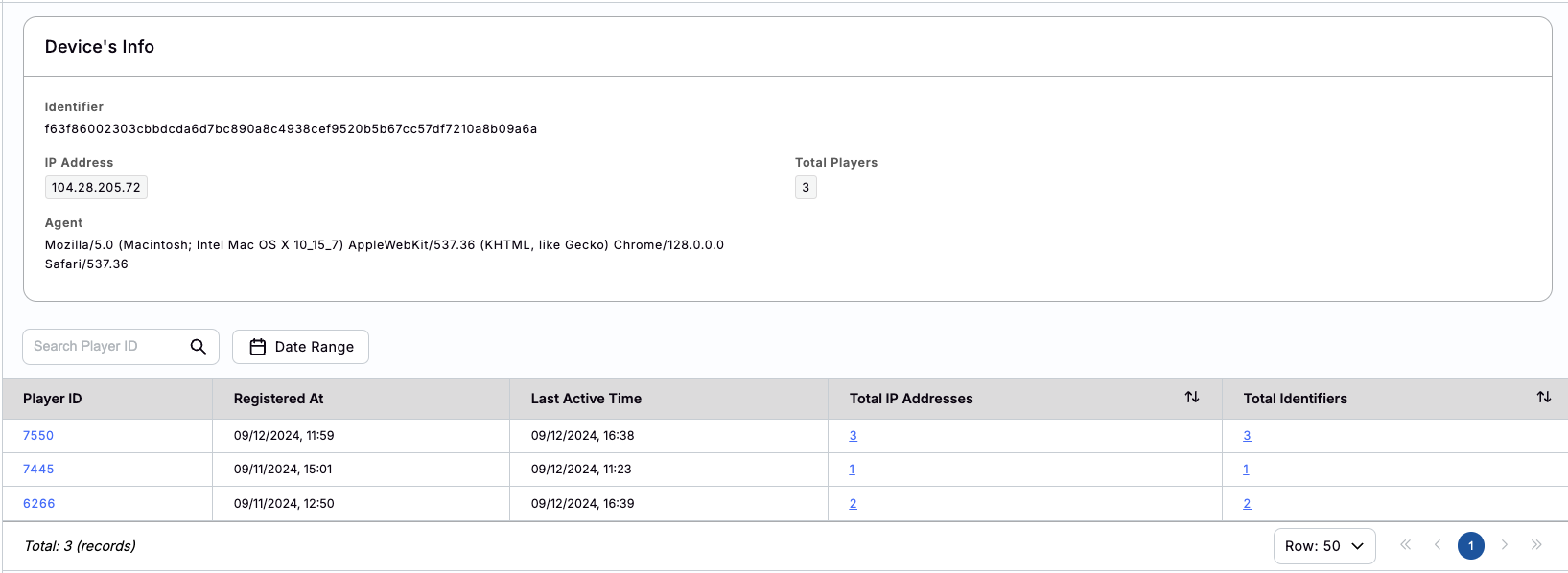Sort by Total IP Addresses arrows icon

[x=1192, y=397]
